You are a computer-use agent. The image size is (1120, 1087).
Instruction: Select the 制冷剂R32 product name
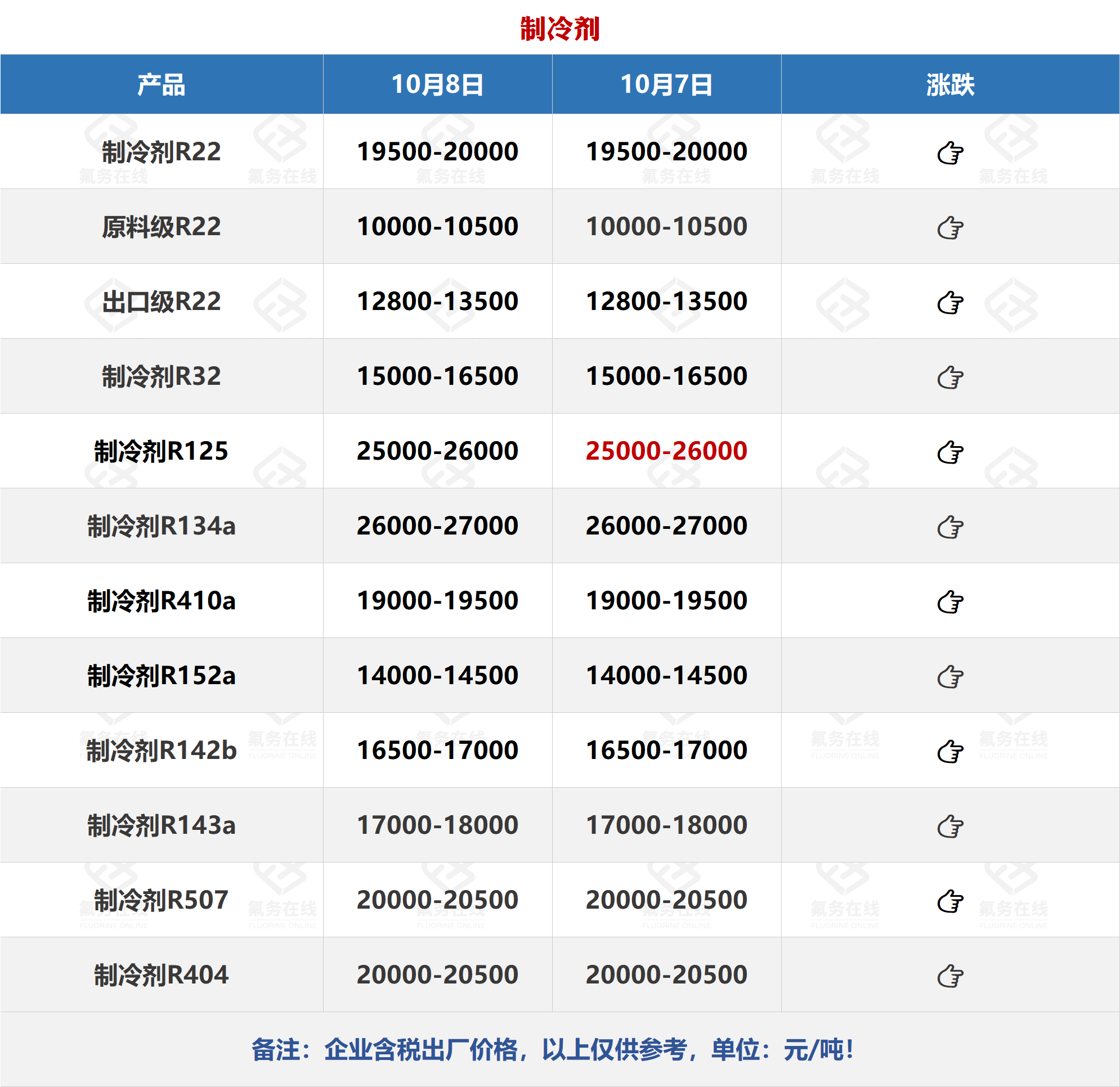pyautogui.click(x=161, y=376)
